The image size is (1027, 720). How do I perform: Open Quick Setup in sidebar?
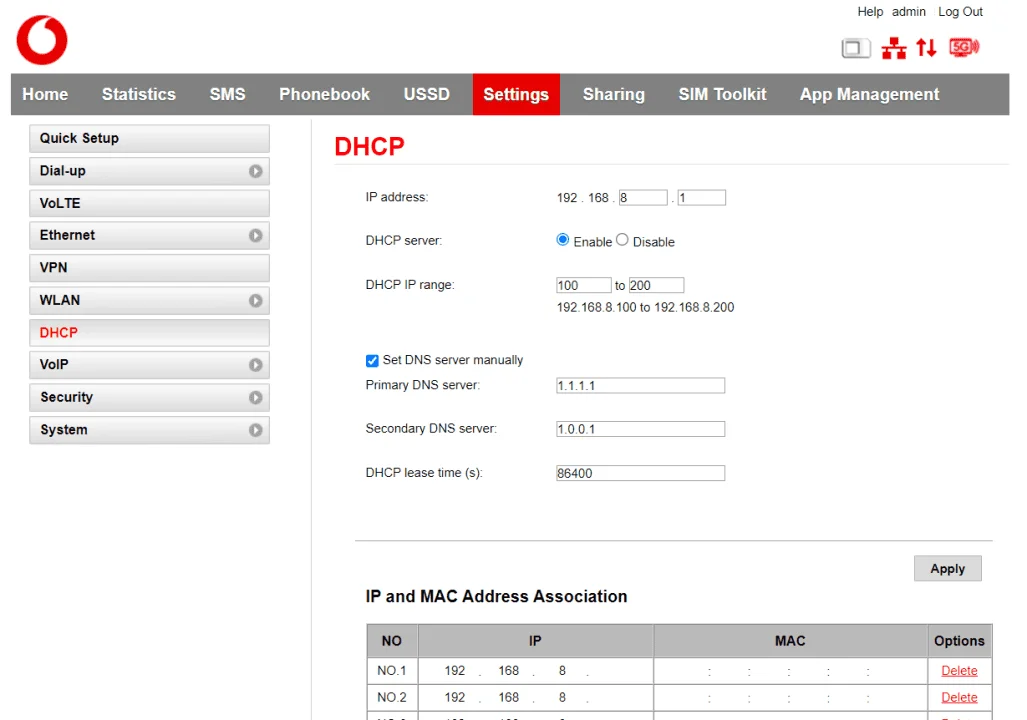[149, 138]
